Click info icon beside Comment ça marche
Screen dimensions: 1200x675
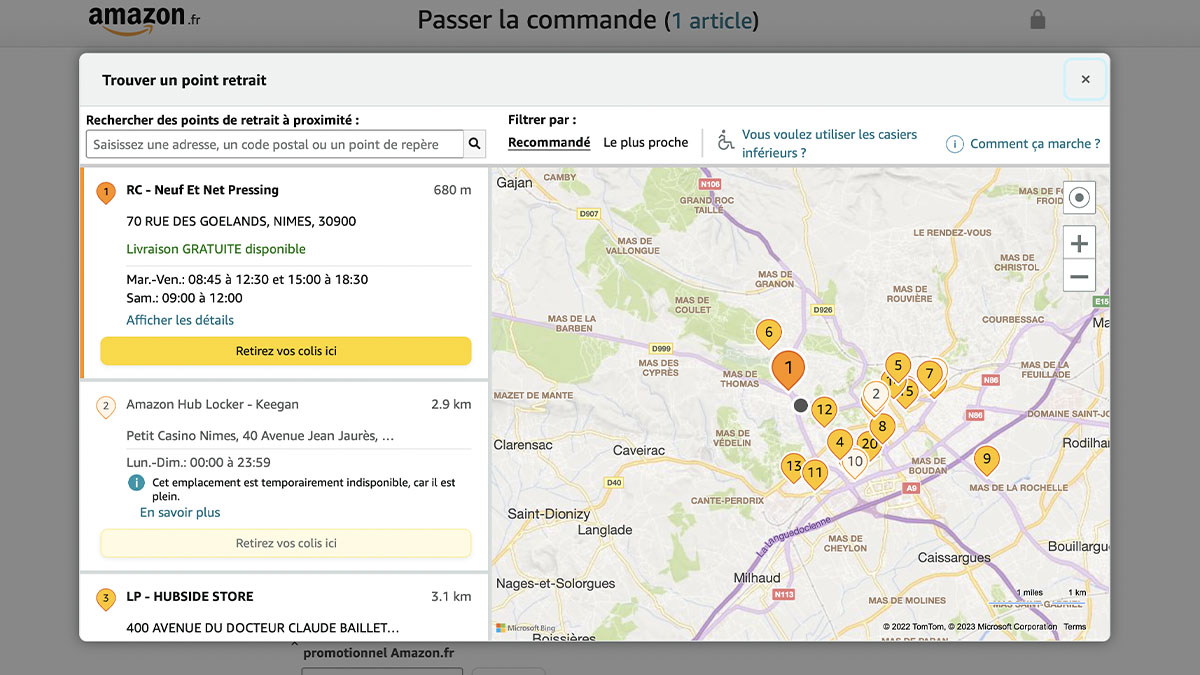pyautogui.click(x=955, y=144)
